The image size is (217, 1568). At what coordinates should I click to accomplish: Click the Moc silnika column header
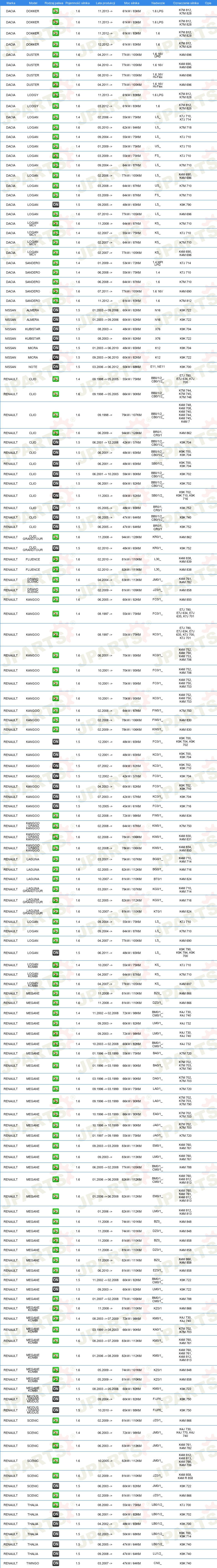coord(132,2)
